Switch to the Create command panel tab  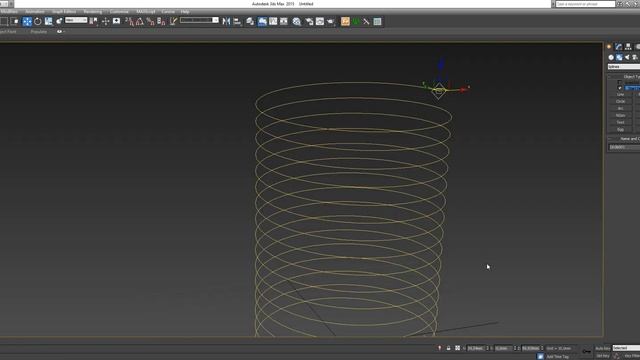609,47
